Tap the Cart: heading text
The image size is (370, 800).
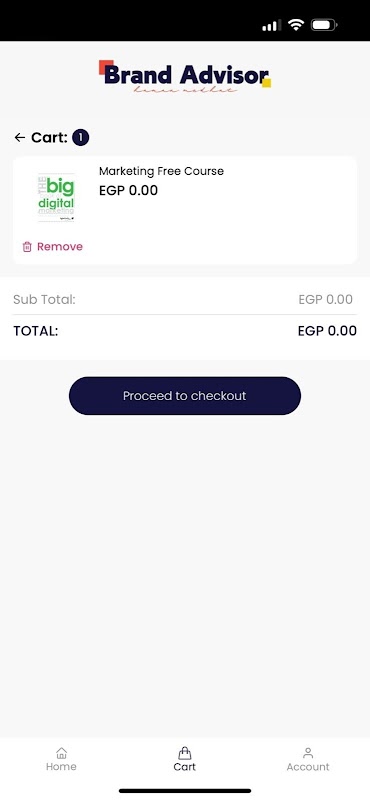49,137
